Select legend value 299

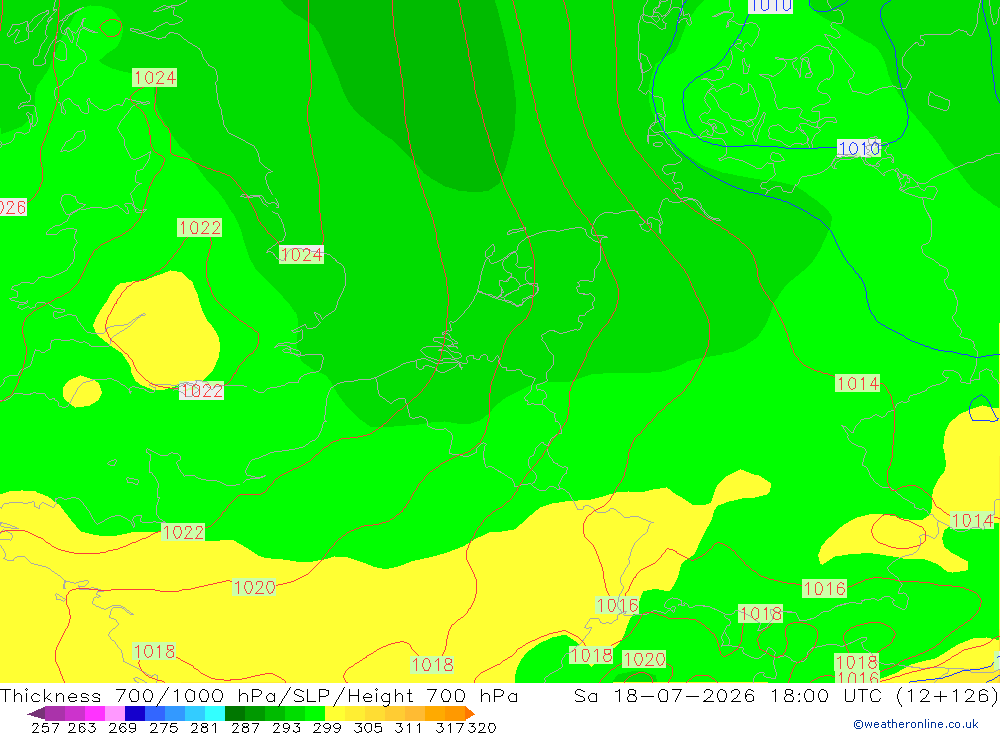point(327,727)
